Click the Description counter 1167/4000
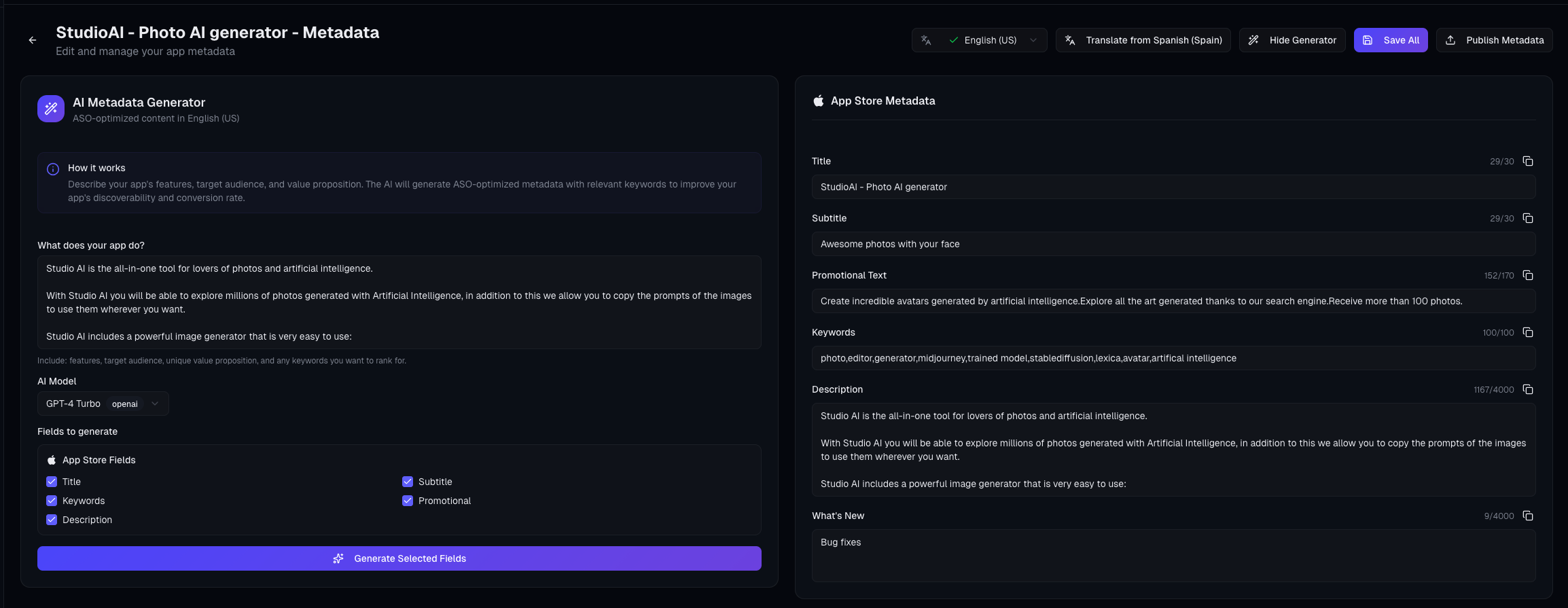The width and height of the screenshot is (1568, 608). pos(1493,390)
